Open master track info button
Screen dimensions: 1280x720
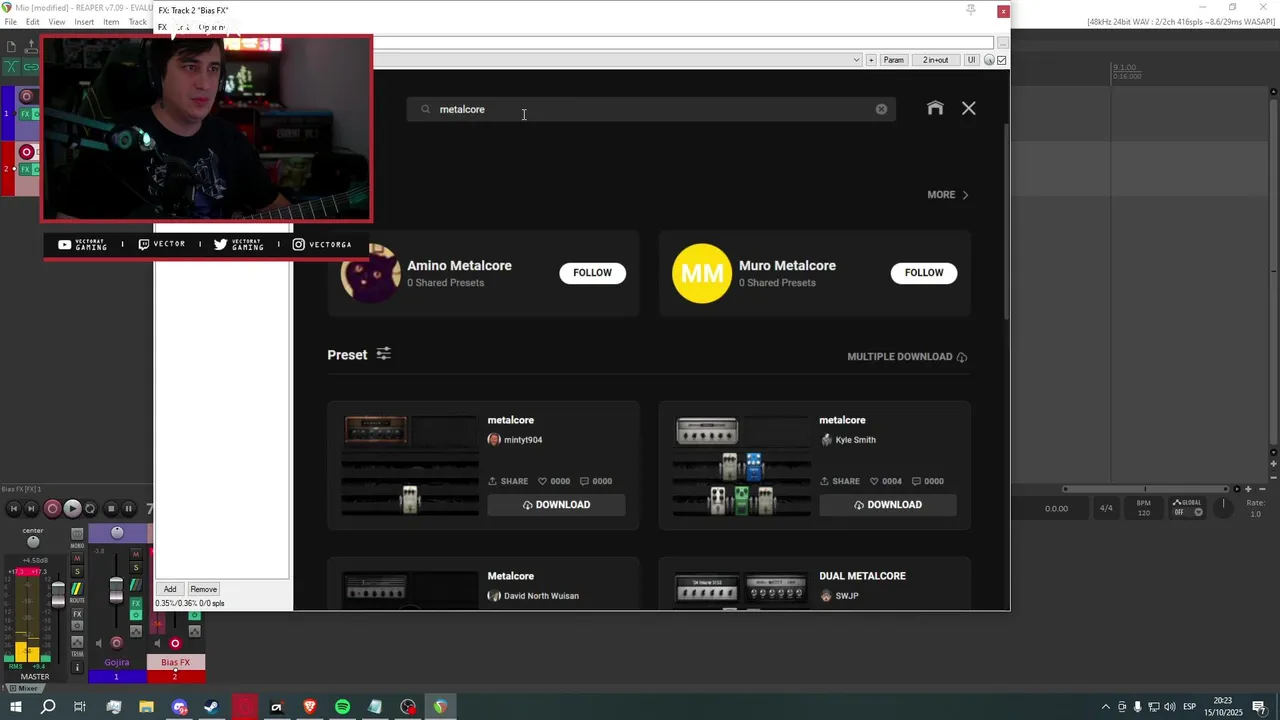tap(77, 667)
